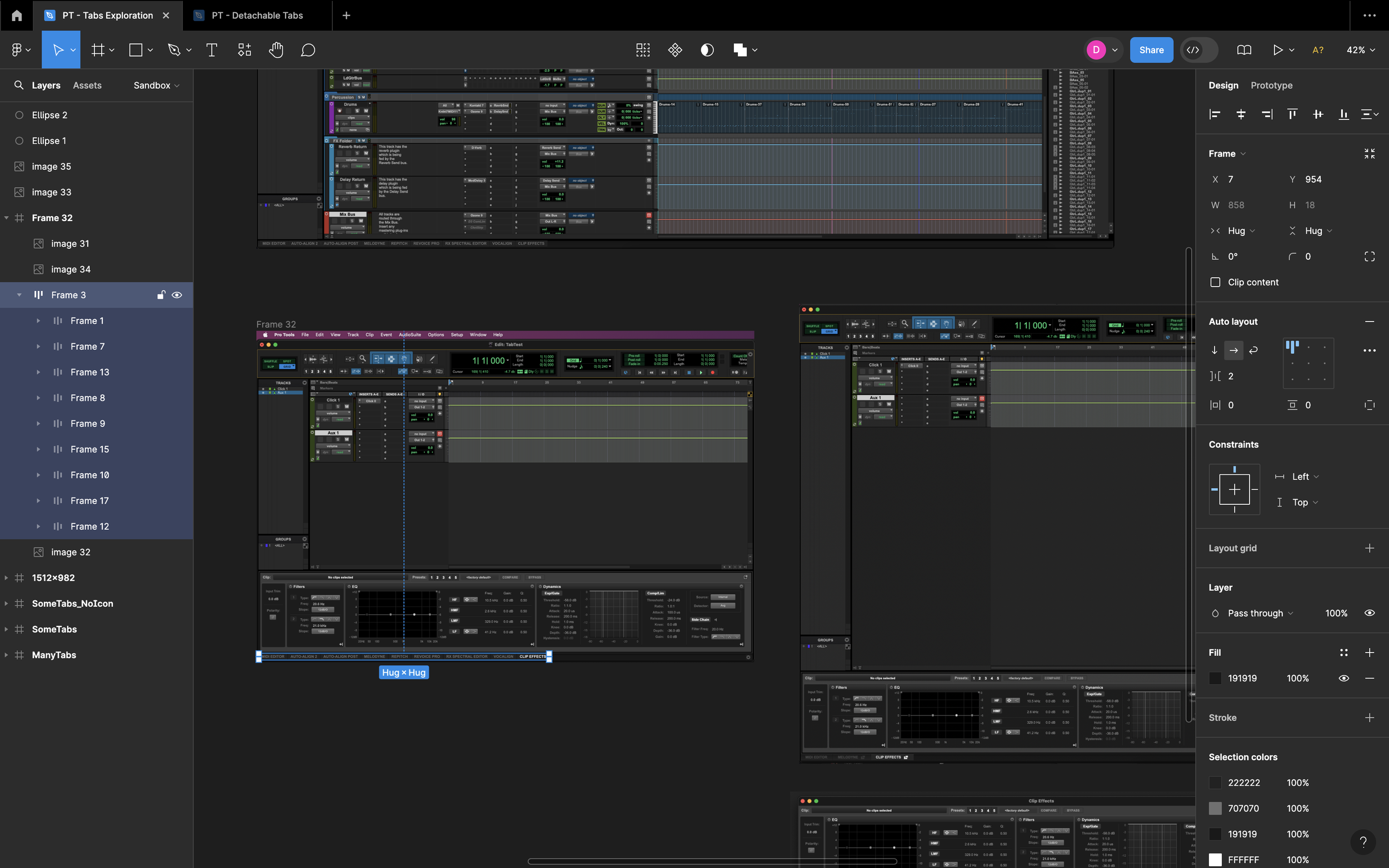This screenshot has width=1389, height=868.
Task: Select the Frame tool
Action: [98, 50]
